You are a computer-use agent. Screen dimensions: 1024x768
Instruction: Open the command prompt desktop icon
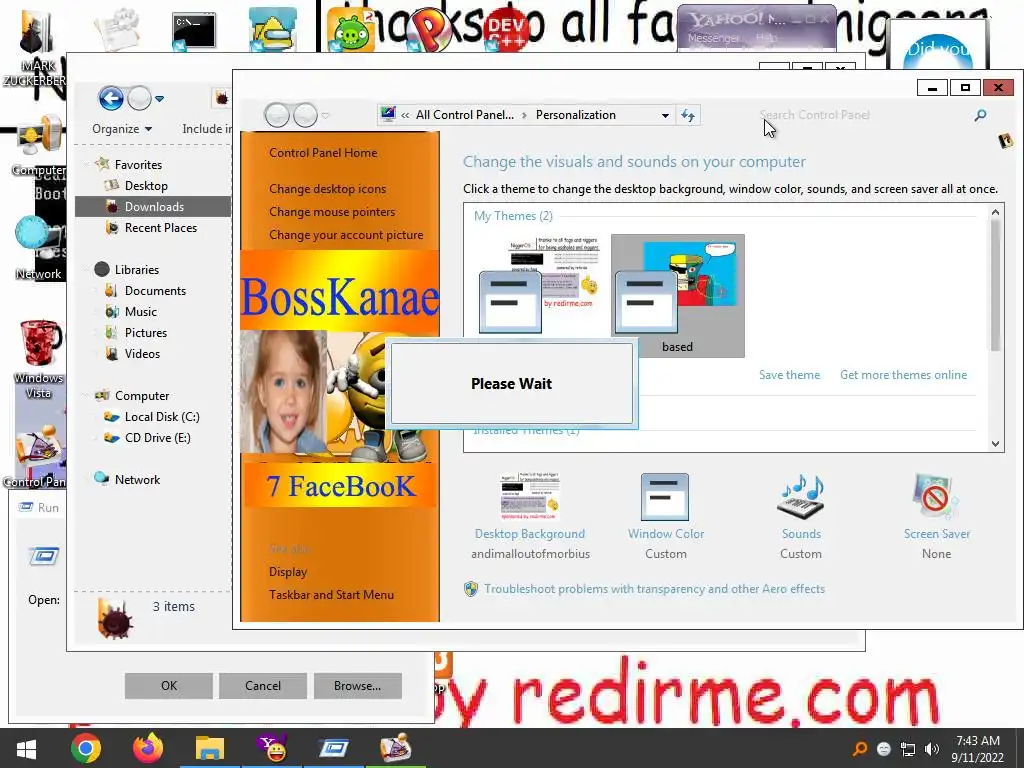coord(193,31)
